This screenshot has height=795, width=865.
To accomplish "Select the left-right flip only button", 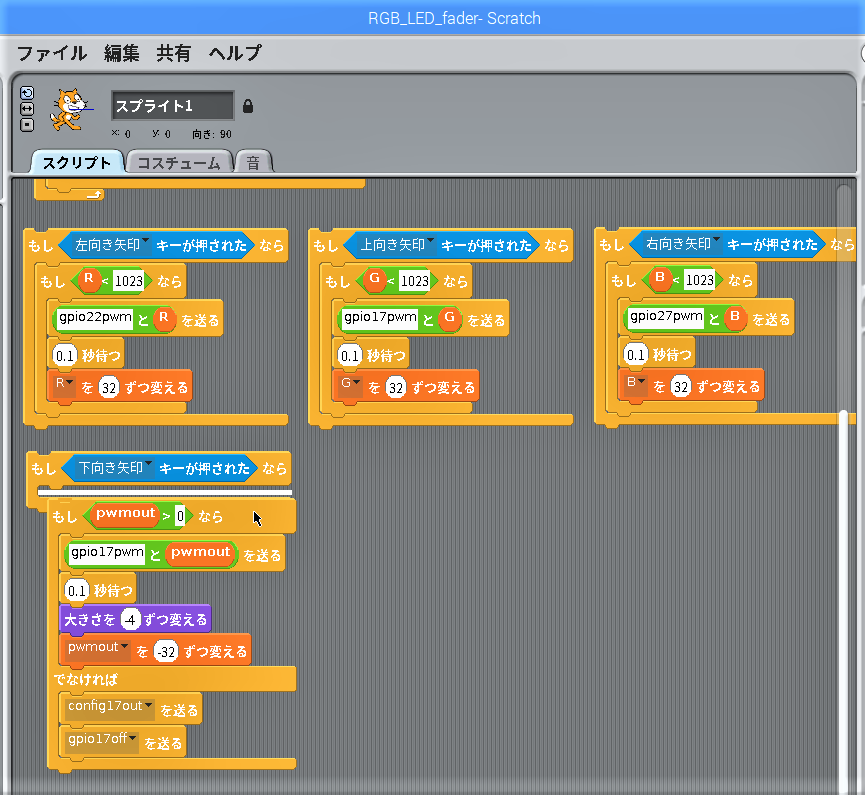I will 27,108.
